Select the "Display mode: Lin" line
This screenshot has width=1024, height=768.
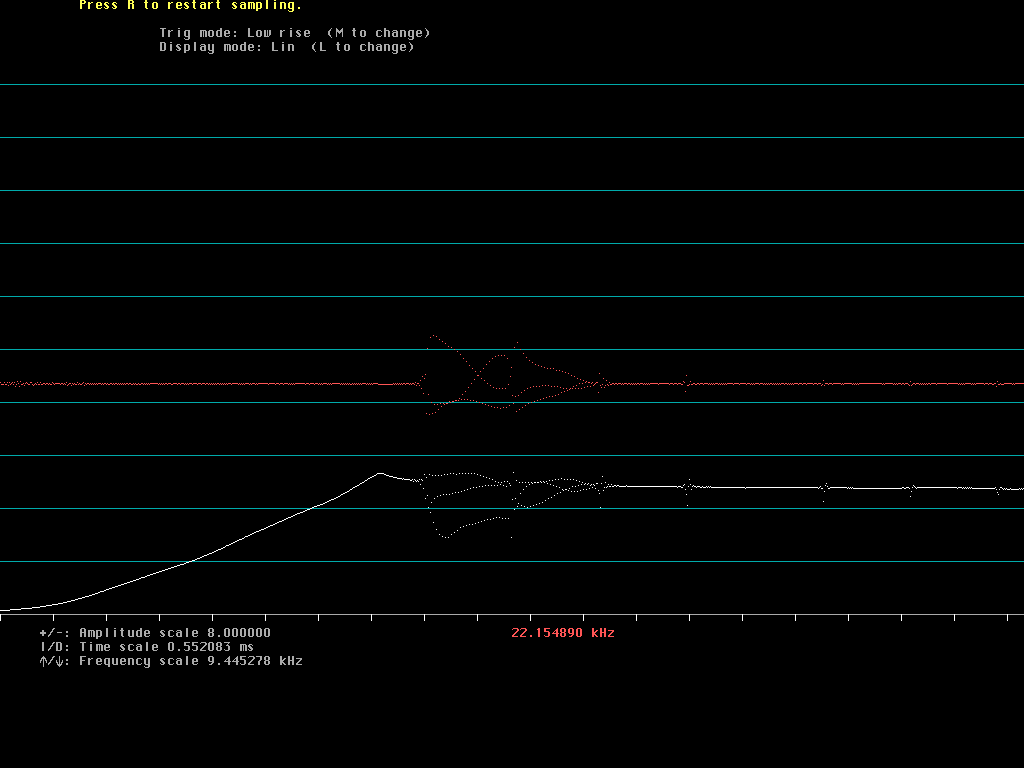point(287,47)
